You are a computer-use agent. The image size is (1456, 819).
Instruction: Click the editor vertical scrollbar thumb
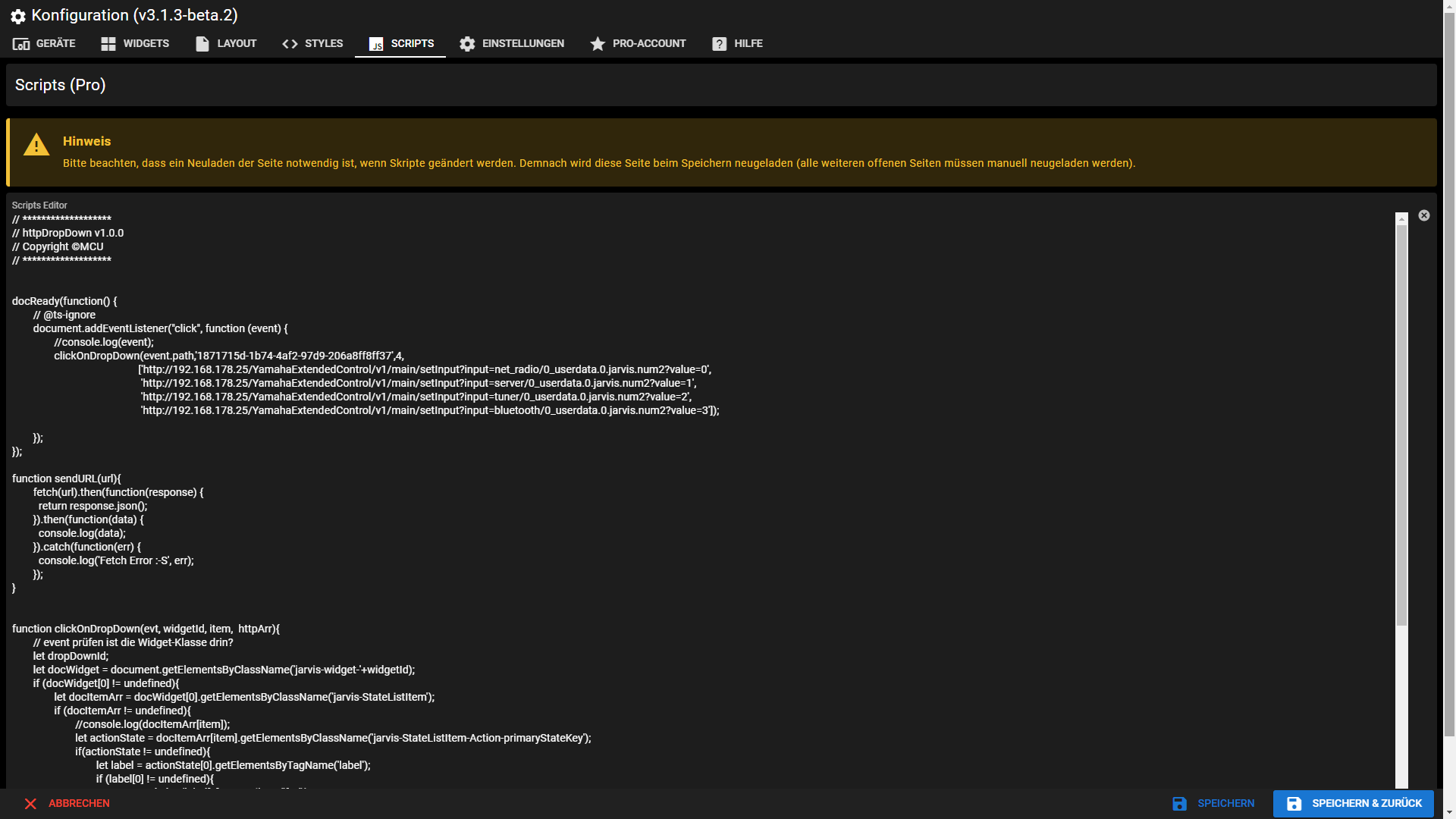point(1402,425)
